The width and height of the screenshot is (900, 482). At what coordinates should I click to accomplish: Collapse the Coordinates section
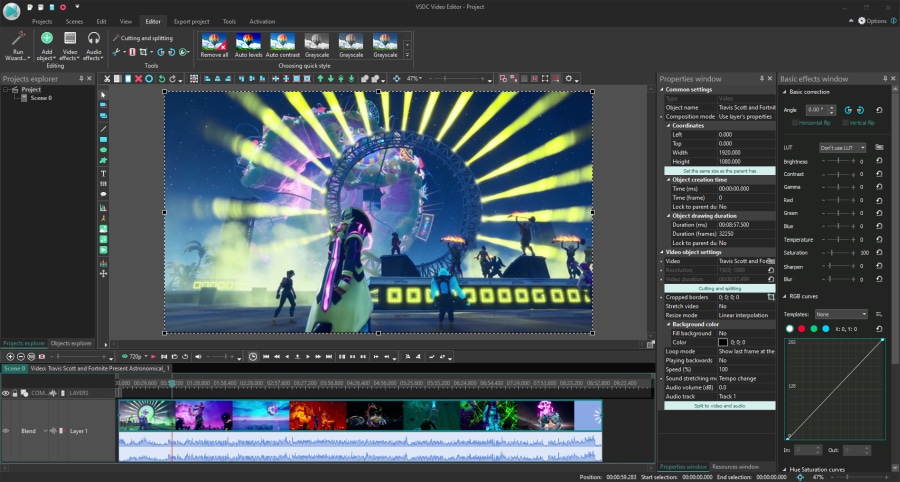(669, 126)
